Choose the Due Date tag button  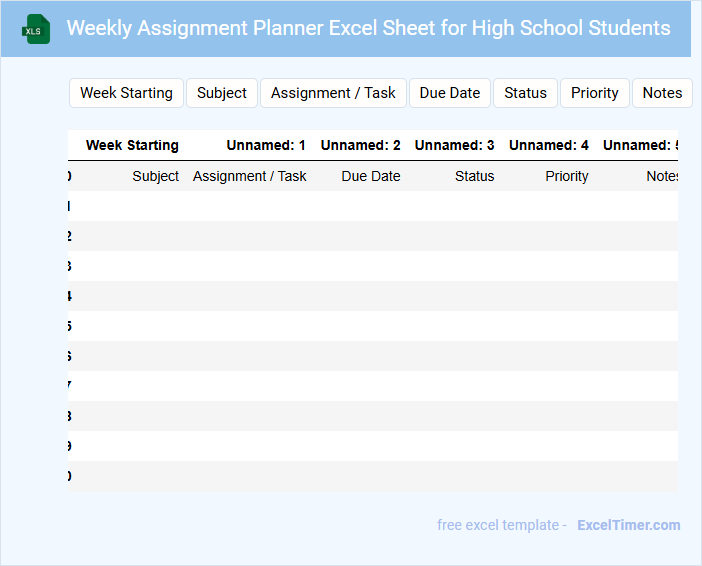pyautogui.click(x=450, y=93)
